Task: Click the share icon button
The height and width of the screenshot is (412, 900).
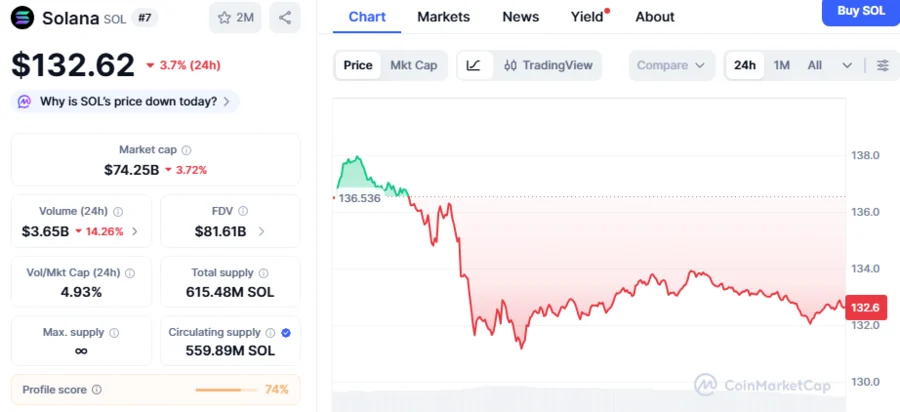Action: (x=285, y=17)
